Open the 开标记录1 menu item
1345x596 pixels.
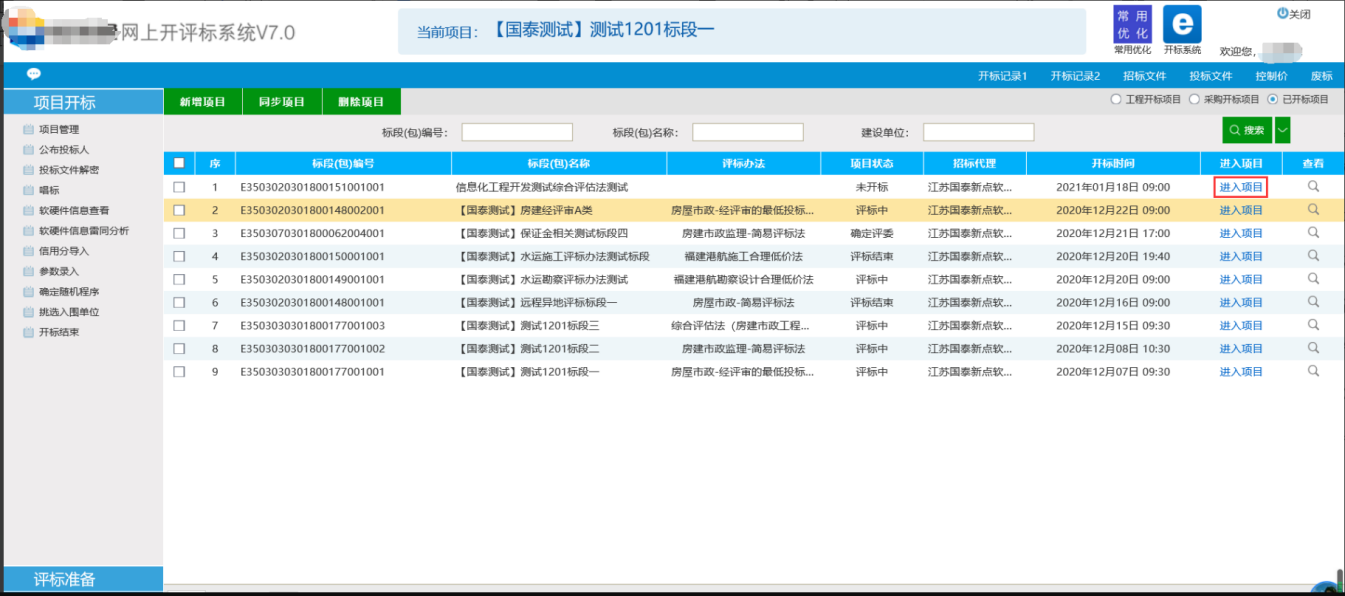pos(1002,76)
